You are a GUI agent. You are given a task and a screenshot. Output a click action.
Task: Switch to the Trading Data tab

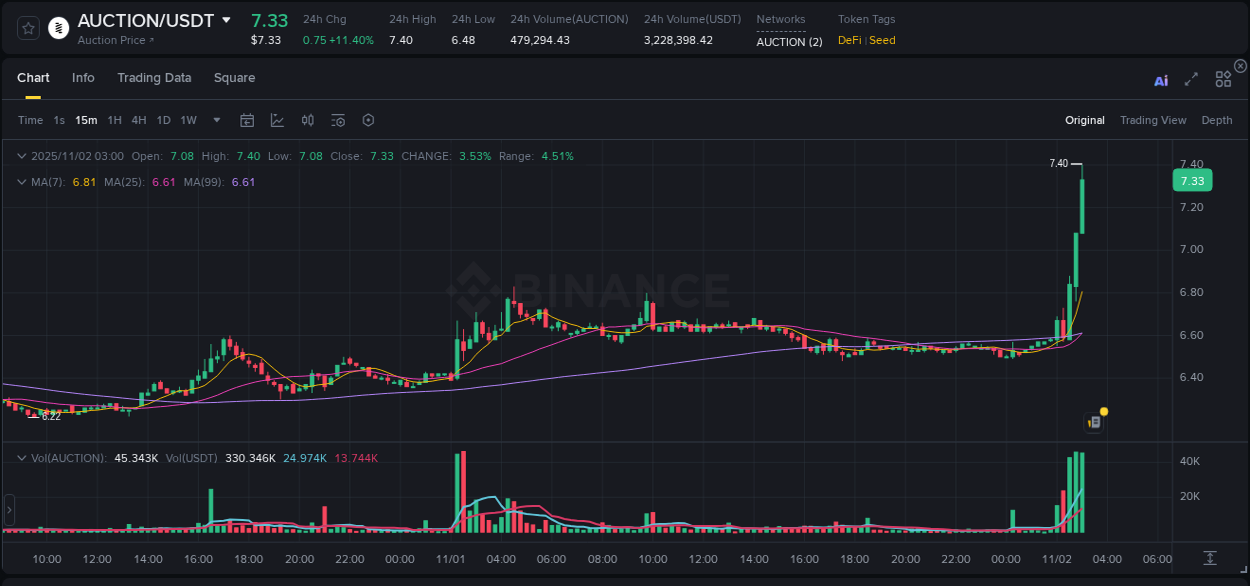point(154,78)
